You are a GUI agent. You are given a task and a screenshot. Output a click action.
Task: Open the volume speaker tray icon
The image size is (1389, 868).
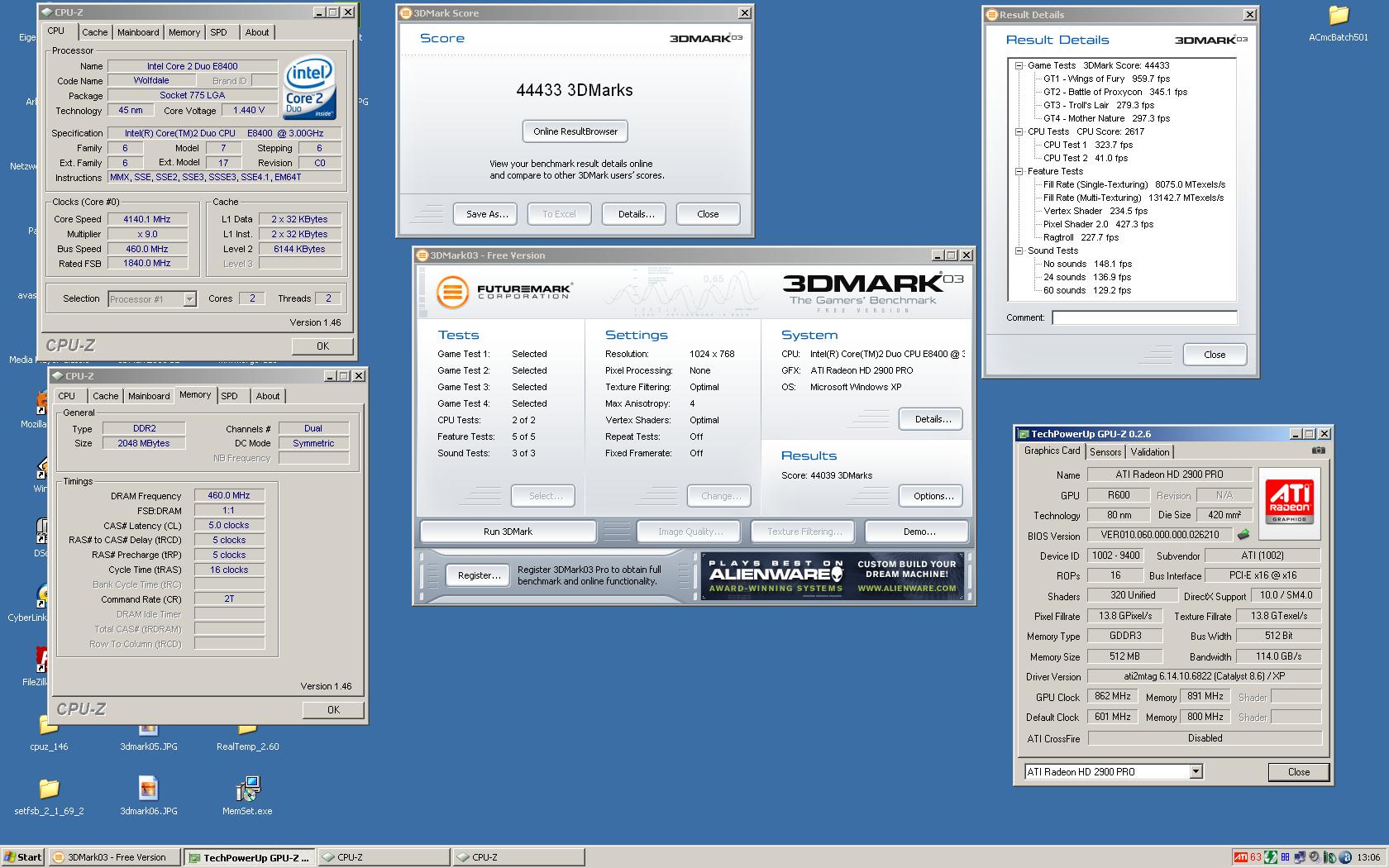point(1315,857)
